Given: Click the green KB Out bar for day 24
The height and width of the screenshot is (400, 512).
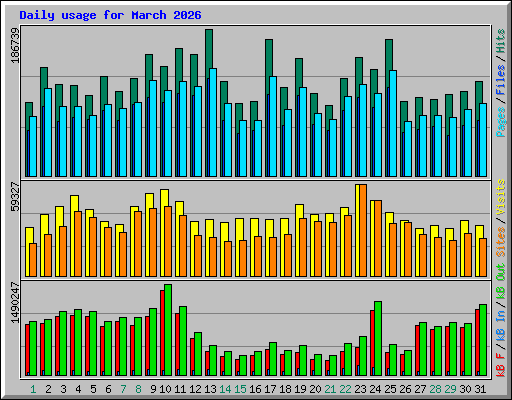Looking at the screenshot, I should [378, 338].
